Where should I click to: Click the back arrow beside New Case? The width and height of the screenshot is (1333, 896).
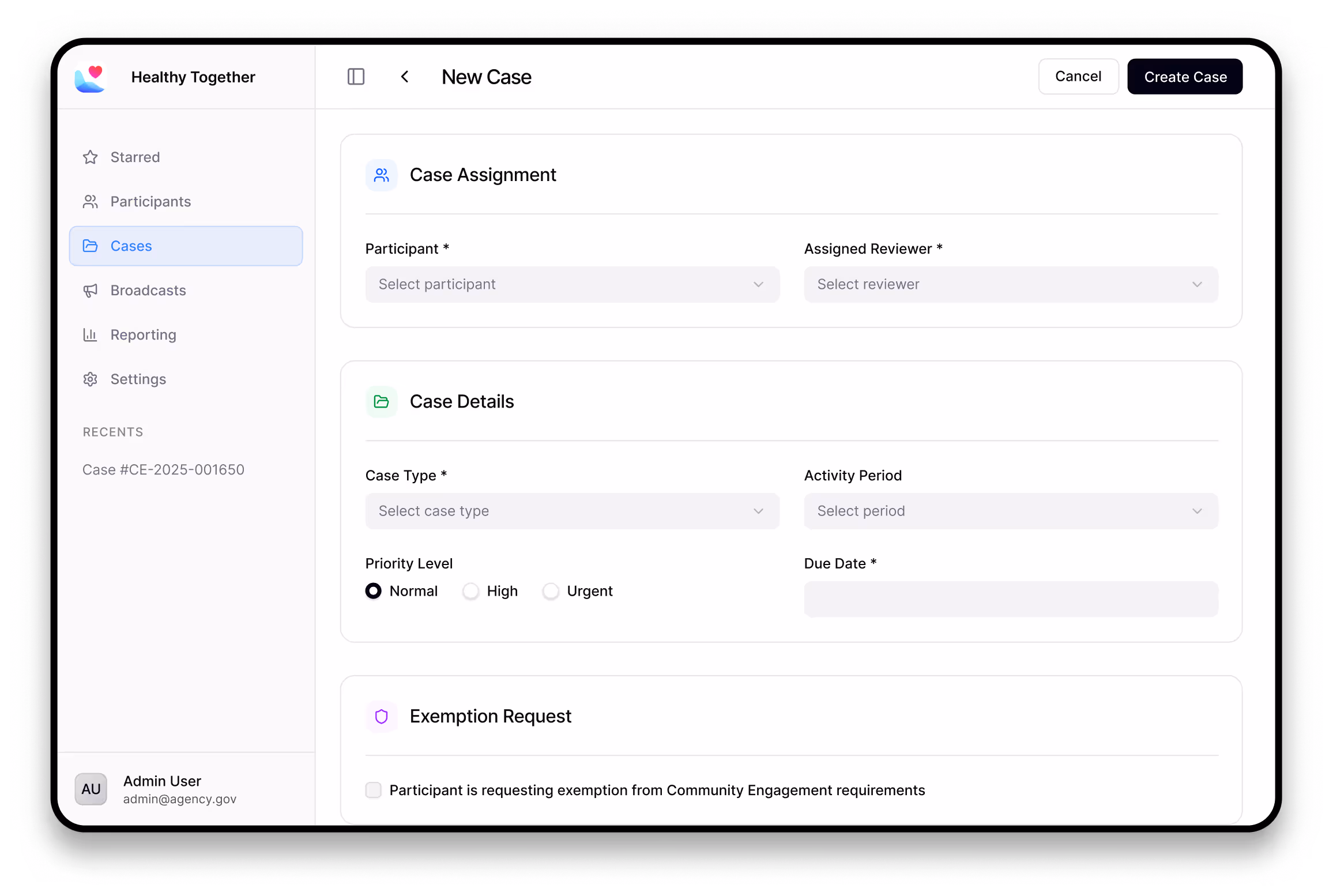click(x=405, y=77)
